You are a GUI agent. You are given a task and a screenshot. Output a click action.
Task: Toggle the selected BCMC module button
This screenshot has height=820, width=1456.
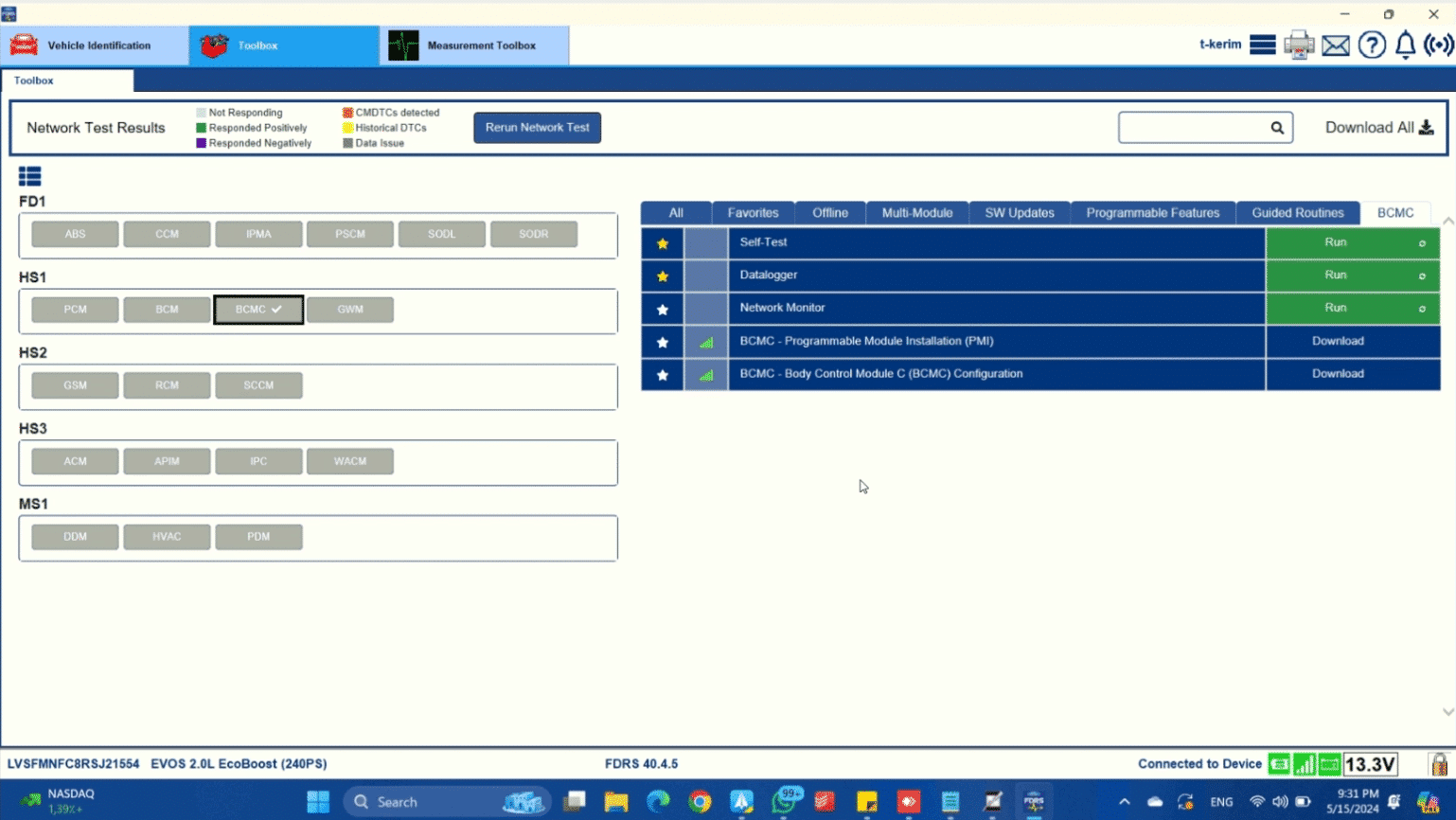(x=258, y=310)
